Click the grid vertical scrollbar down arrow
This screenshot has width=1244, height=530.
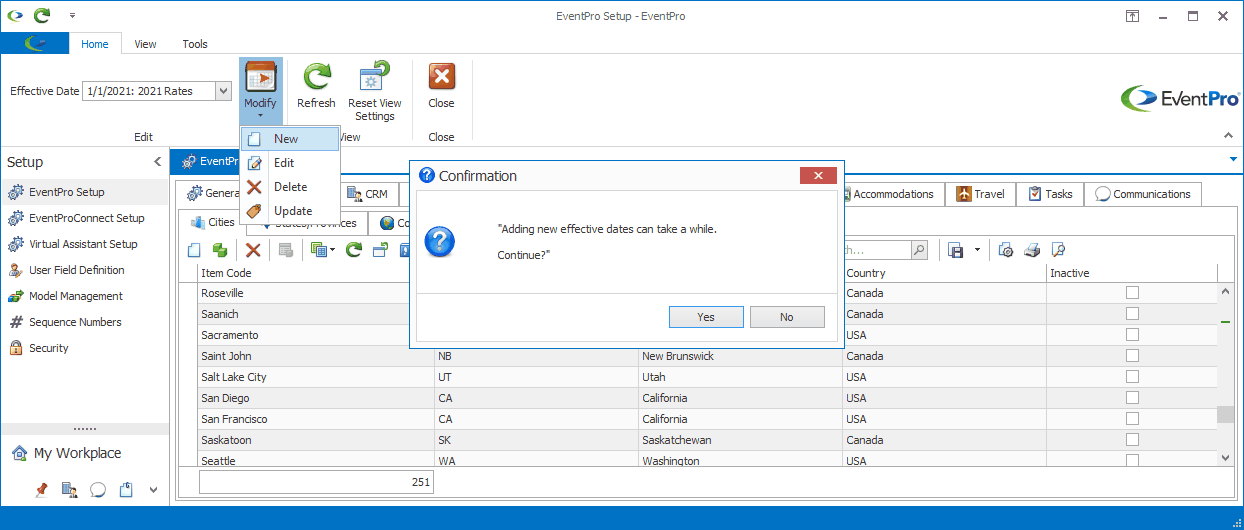(1226, 457)
